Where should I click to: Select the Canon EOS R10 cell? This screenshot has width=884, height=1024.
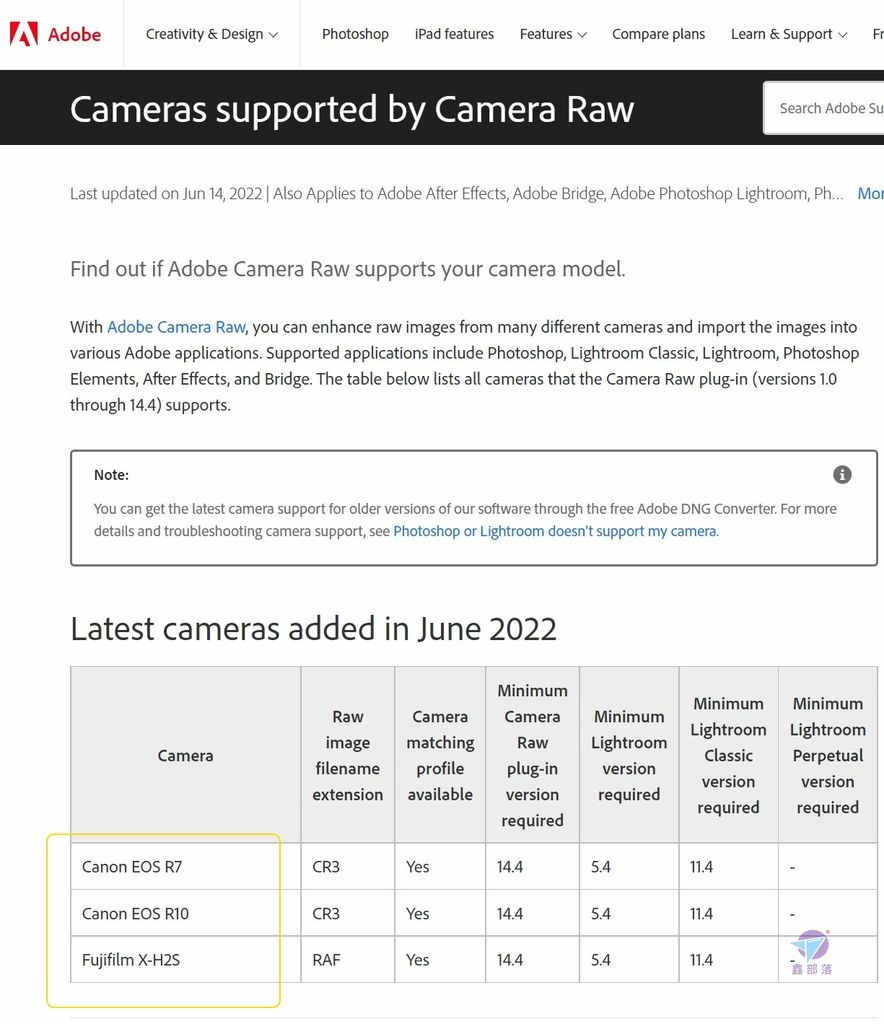[x=185, y=913]
